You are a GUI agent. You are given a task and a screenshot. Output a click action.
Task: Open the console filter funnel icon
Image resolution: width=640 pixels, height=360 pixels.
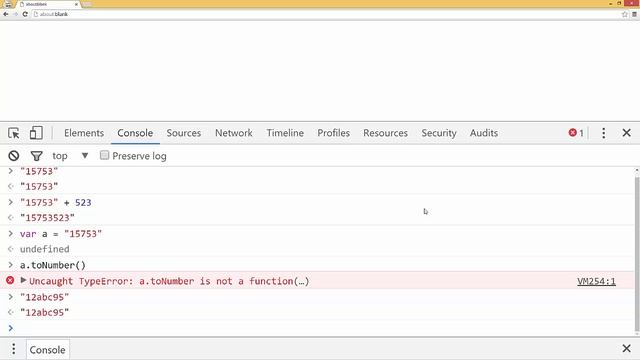point(36,156)
